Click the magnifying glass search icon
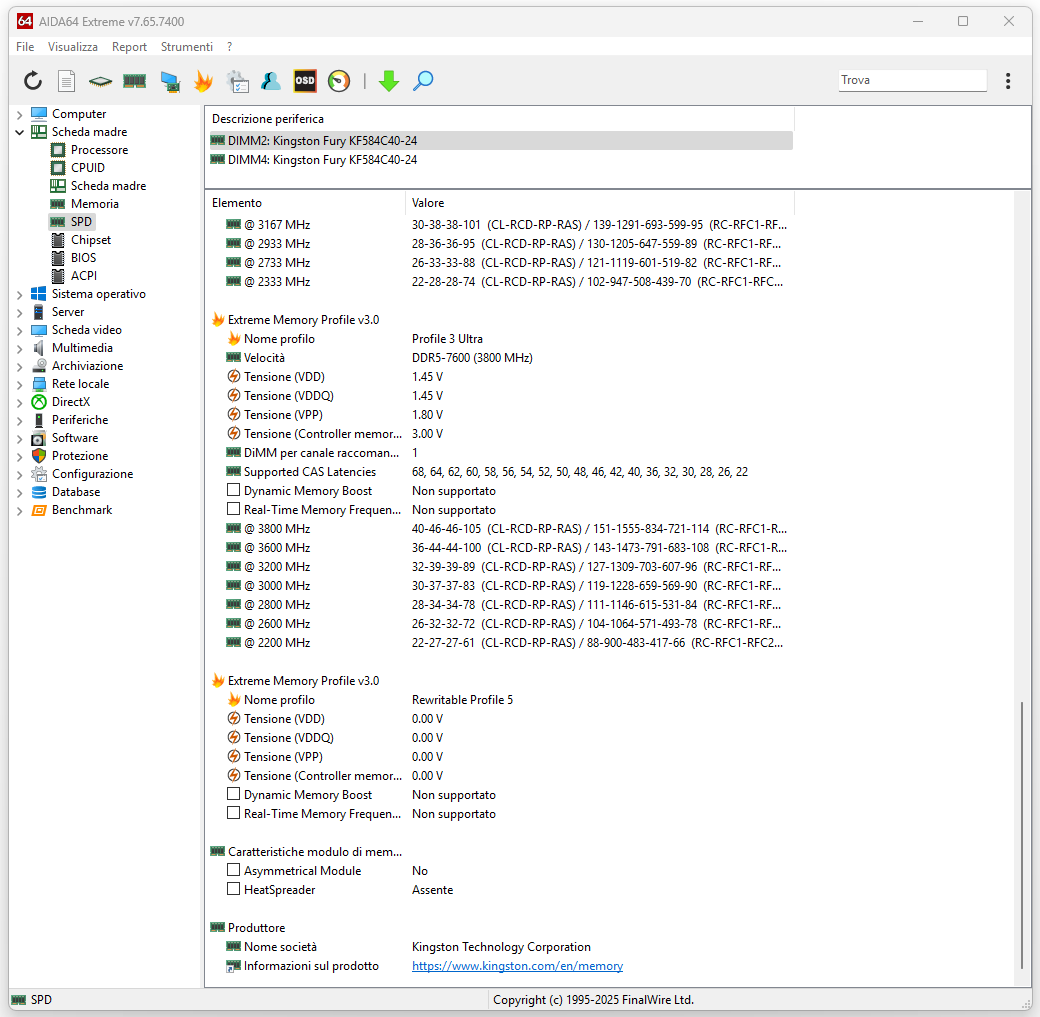Screen dimensions: 1040x1017 [423, 81]
